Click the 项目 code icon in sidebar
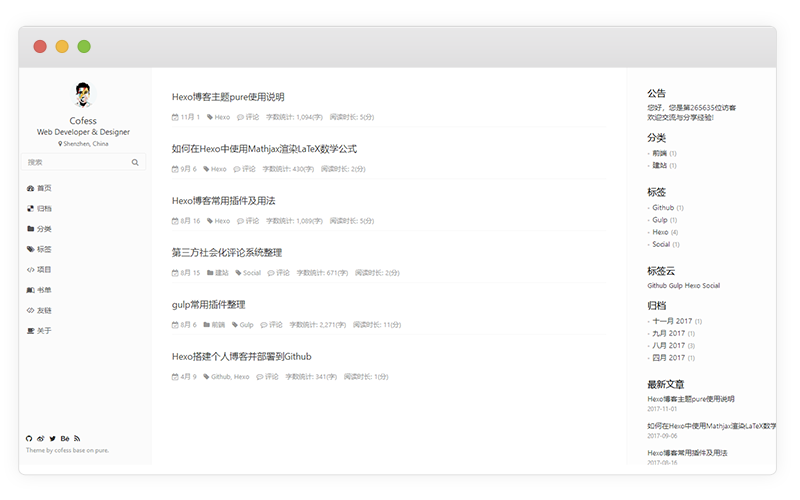The width and height of the screenshot is (800, 500). (x=30, y=270)
